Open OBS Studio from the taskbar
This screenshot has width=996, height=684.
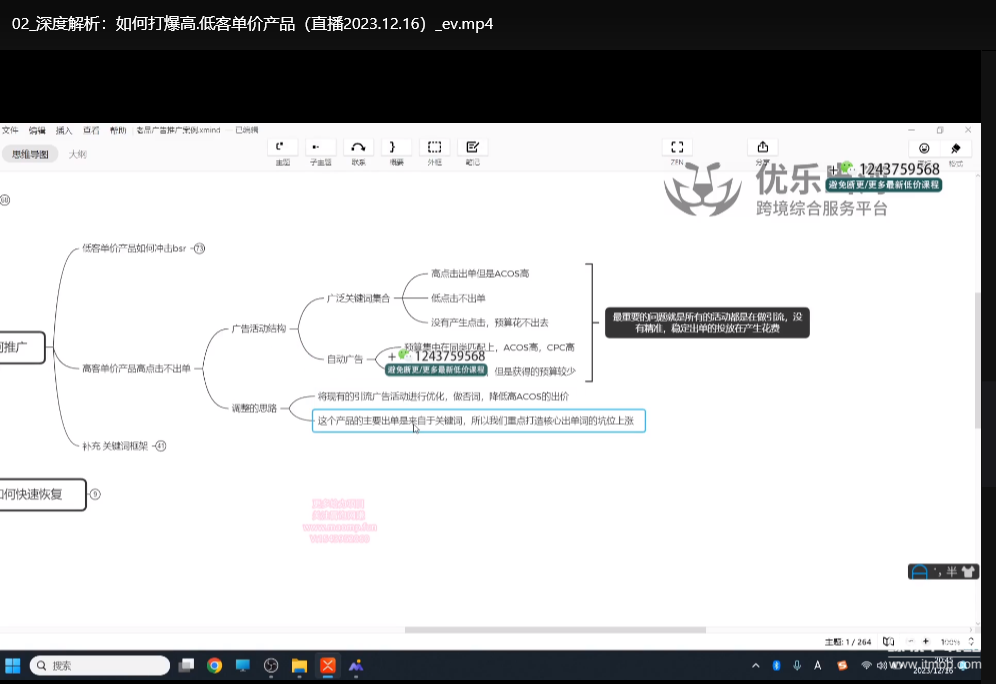click(271, 666)
